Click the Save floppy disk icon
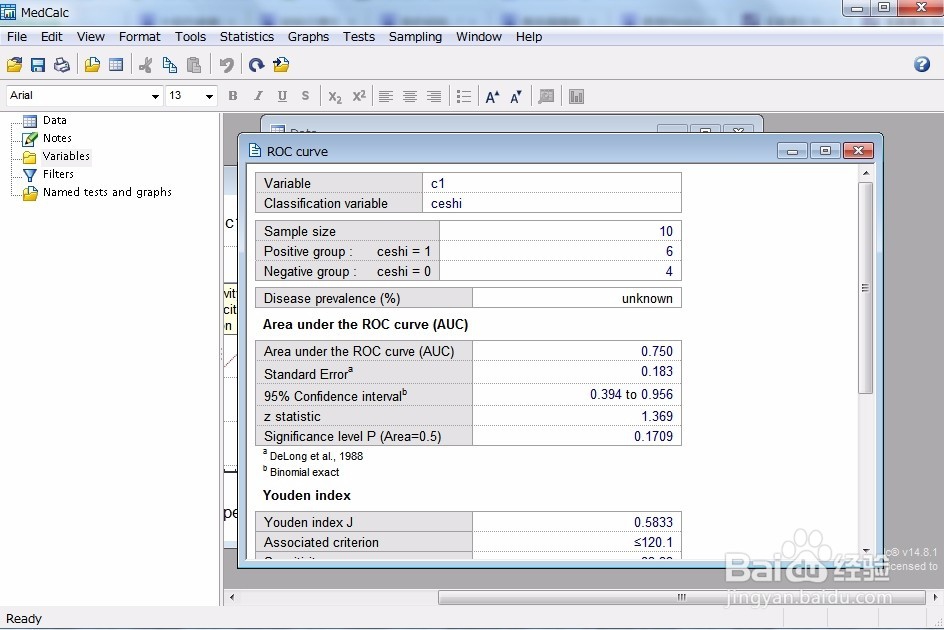Viewport: 944px width, 630px height. (x=38, y=64)
